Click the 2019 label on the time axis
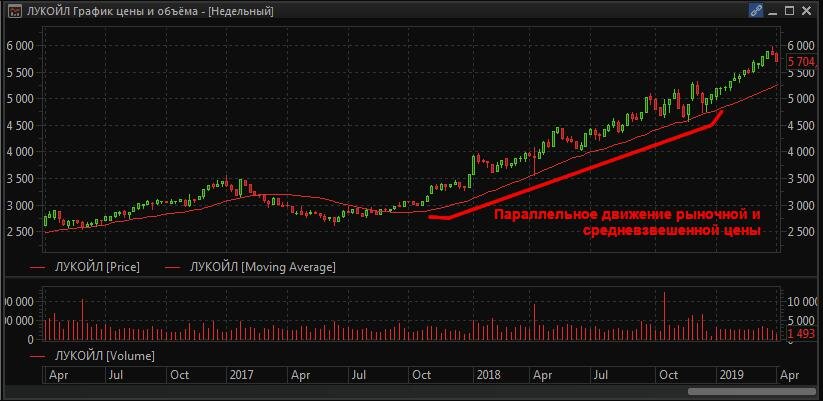This screenshot has width=823, height=401. (x=731, y=375)
